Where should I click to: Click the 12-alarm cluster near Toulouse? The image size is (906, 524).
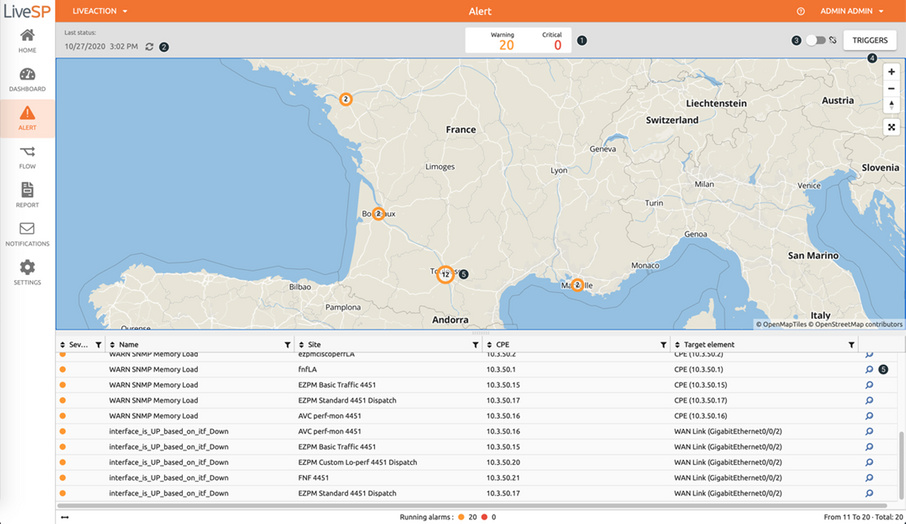tap(445, 274)
